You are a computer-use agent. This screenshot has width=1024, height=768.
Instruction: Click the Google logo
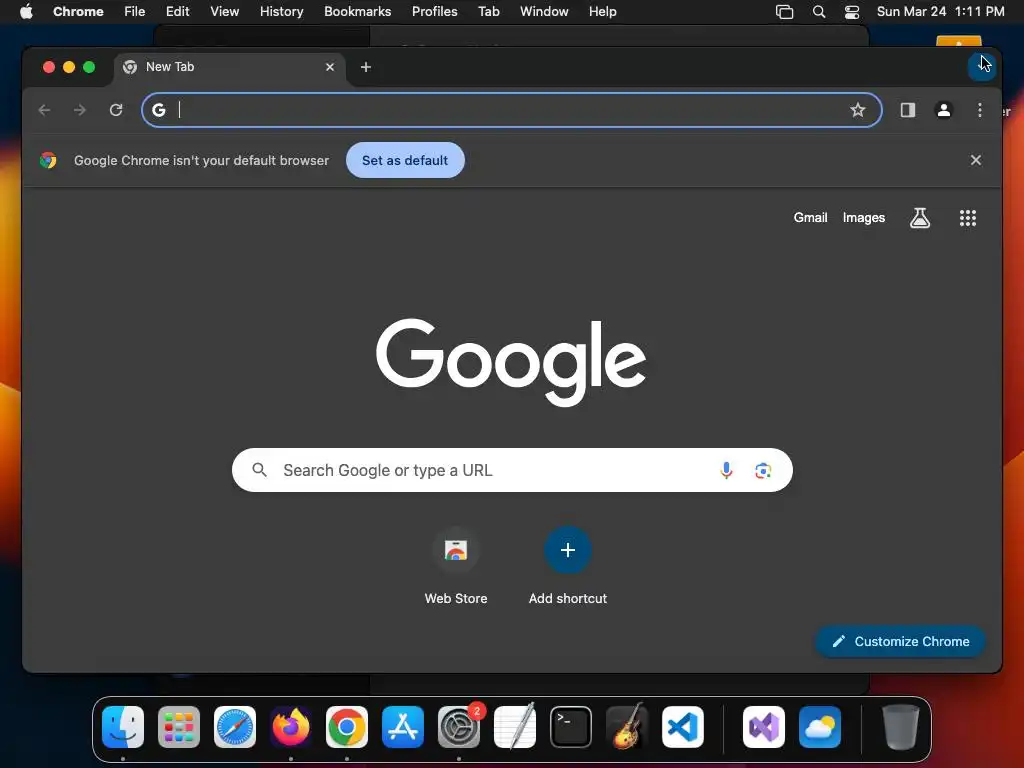pyautogui.click(x=511, y=360)
